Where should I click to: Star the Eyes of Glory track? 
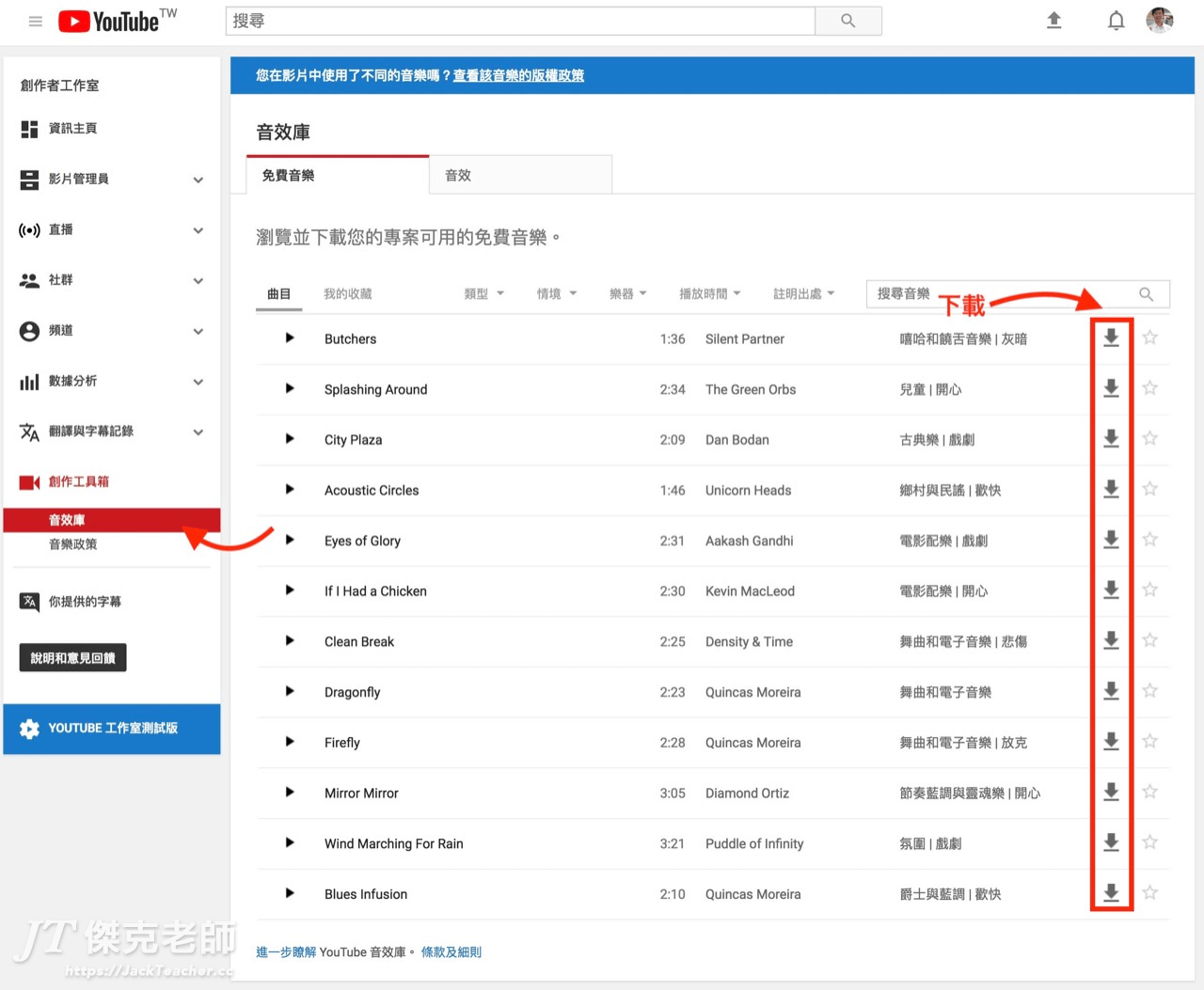(x=1149, y=540)
